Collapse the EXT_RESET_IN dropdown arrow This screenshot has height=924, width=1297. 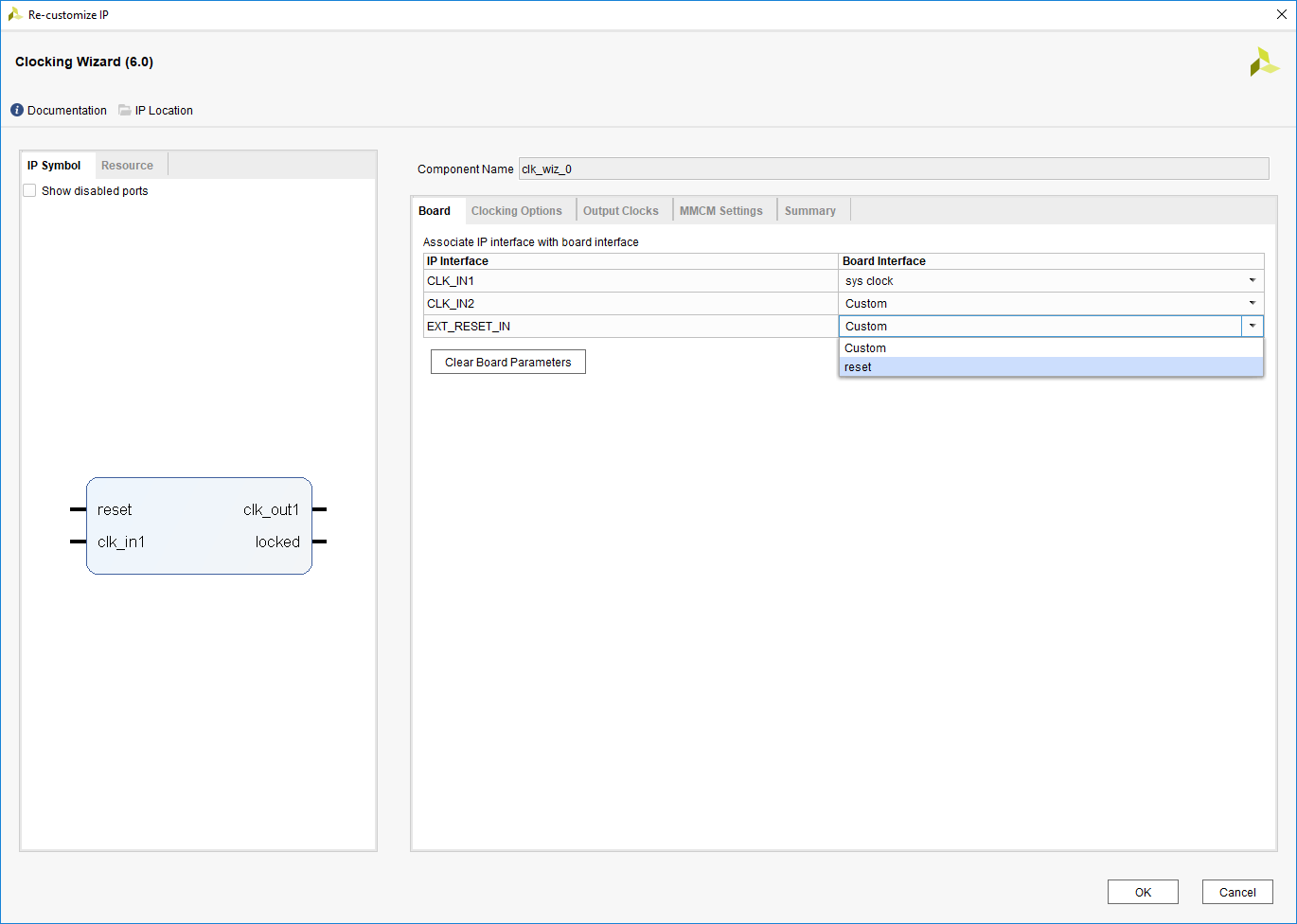(x=1253, y=326)
